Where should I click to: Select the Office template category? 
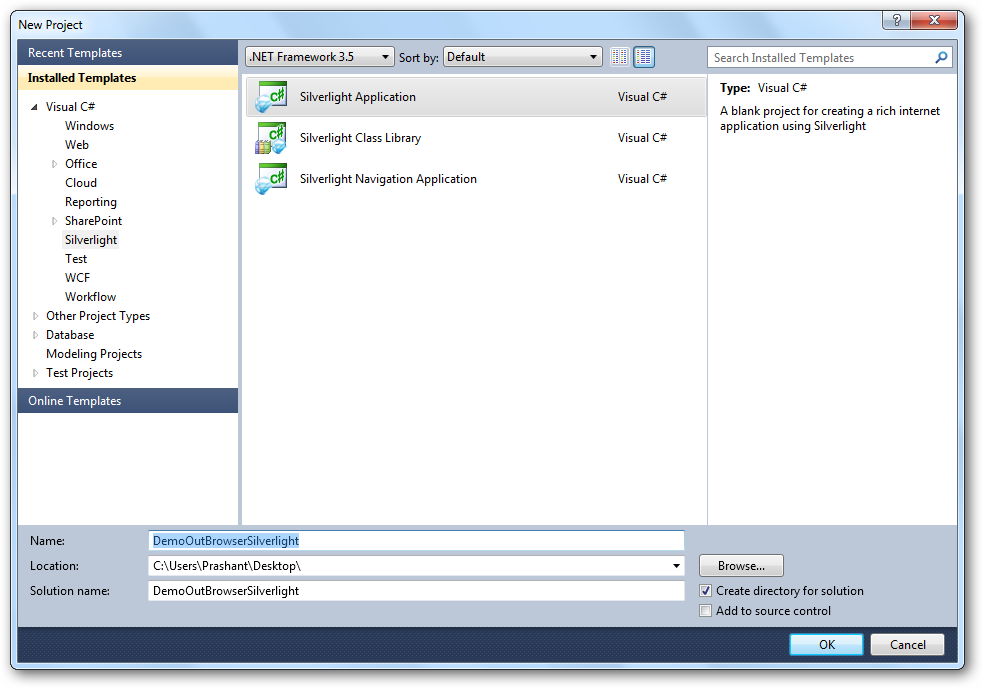[81, 164]
